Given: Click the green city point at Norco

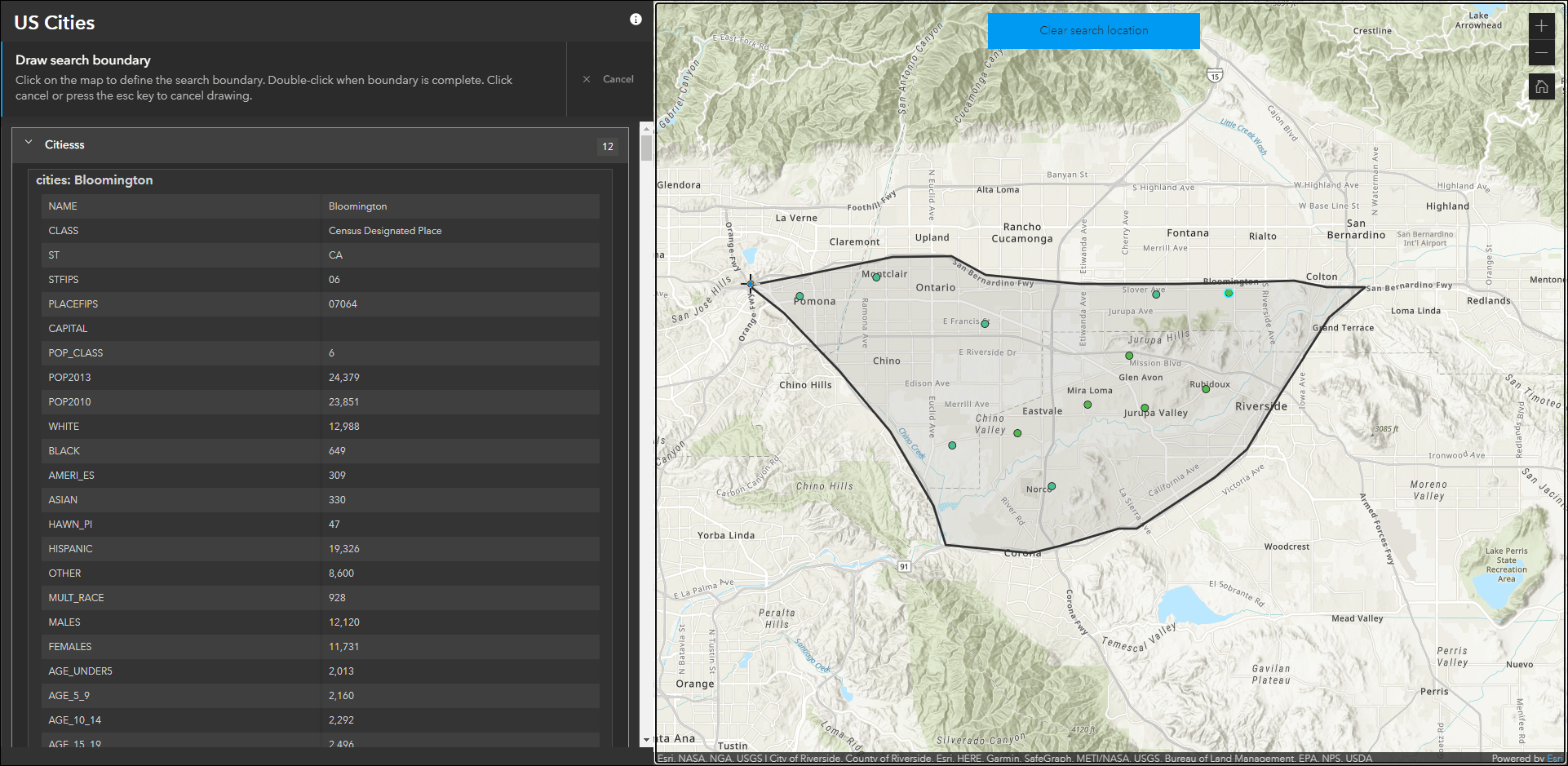Looking at the screenshot, I should (x=1052, y=486).
